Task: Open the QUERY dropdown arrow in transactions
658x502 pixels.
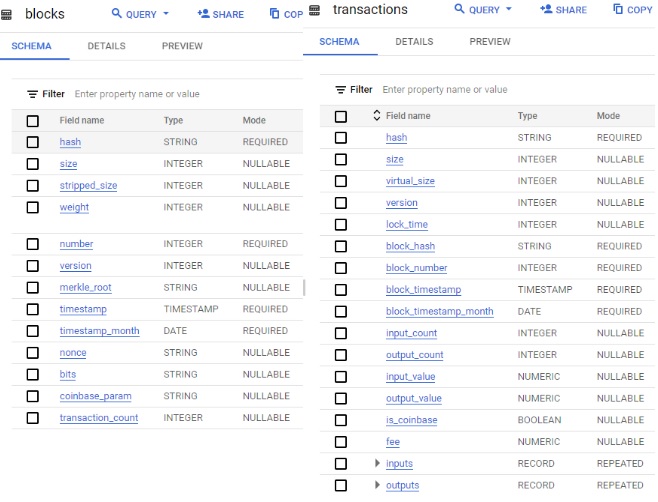Action: [x=509, y=9]
